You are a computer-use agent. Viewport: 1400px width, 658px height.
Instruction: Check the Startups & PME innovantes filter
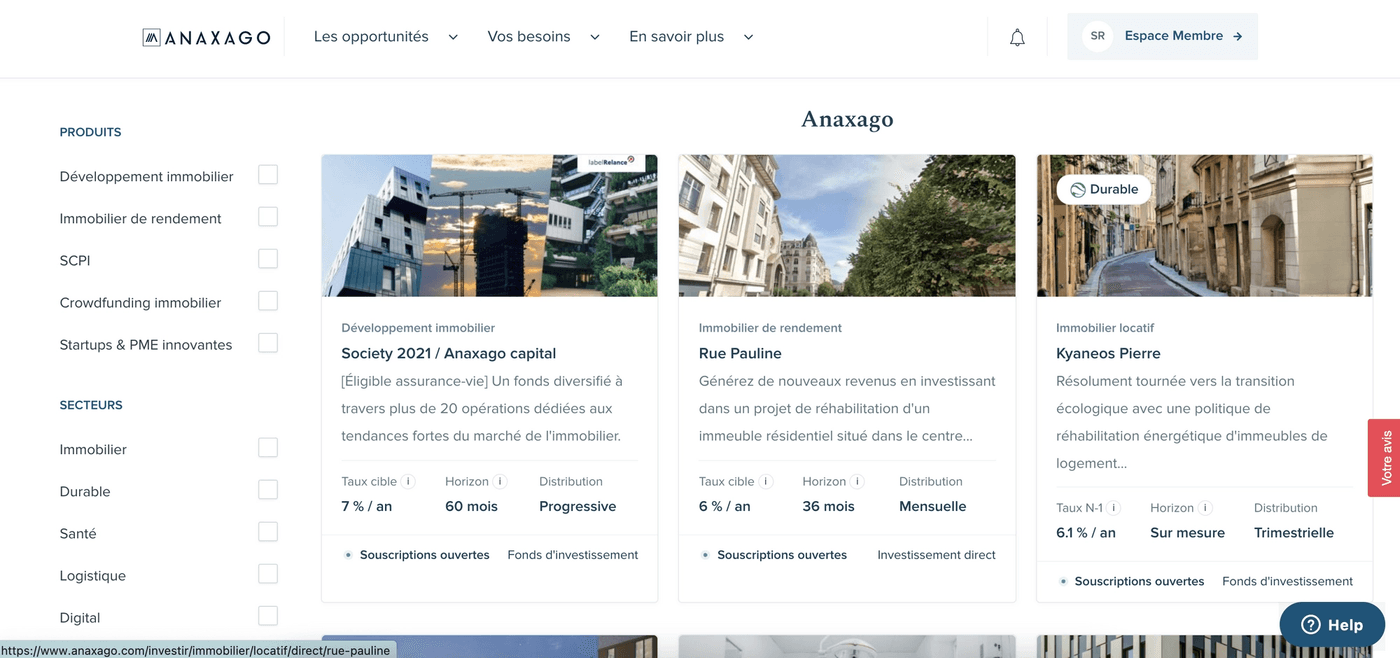click(268, 343)
